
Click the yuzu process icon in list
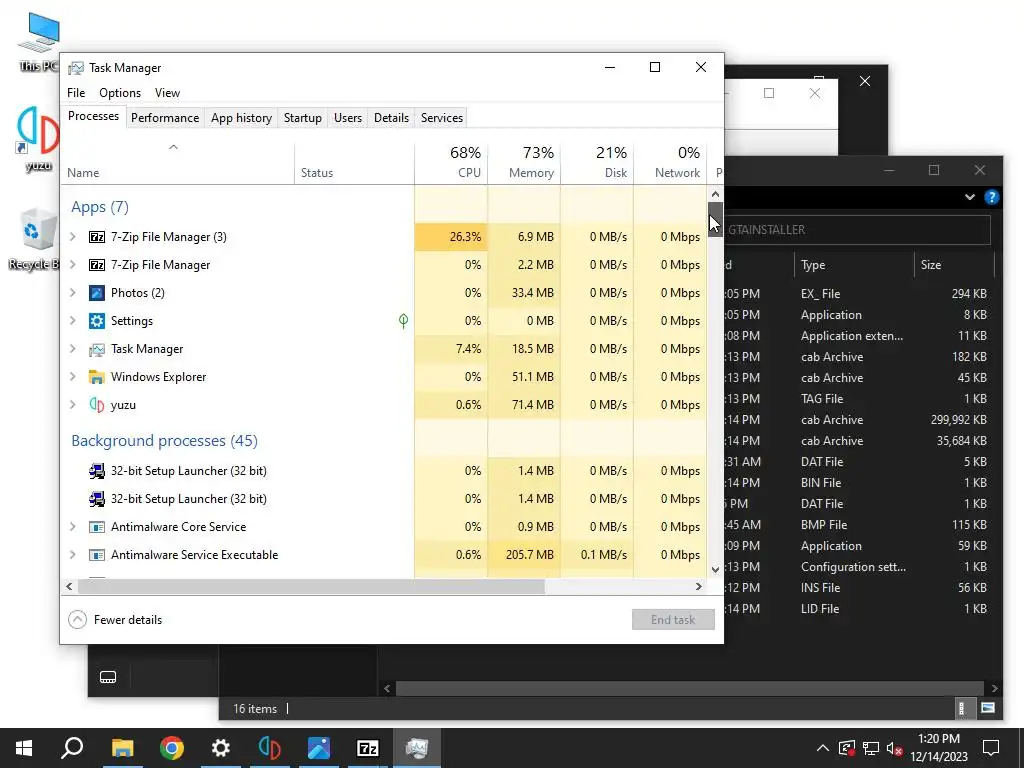(x=97, y=405)
